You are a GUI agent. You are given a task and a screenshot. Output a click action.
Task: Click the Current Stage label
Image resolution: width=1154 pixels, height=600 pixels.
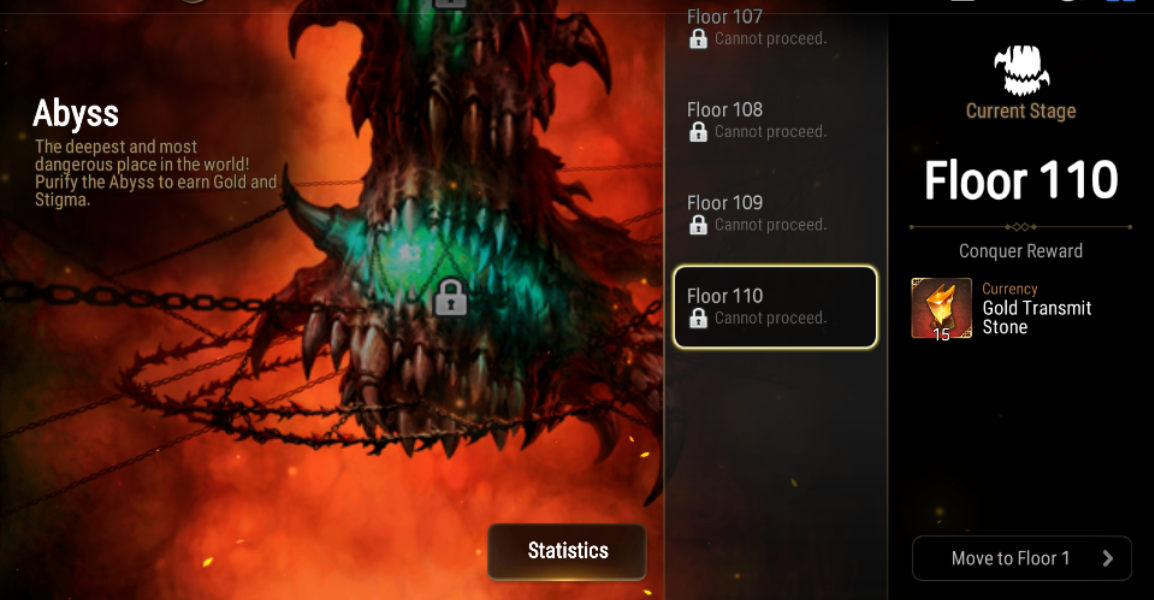(x=1021, y=111)
